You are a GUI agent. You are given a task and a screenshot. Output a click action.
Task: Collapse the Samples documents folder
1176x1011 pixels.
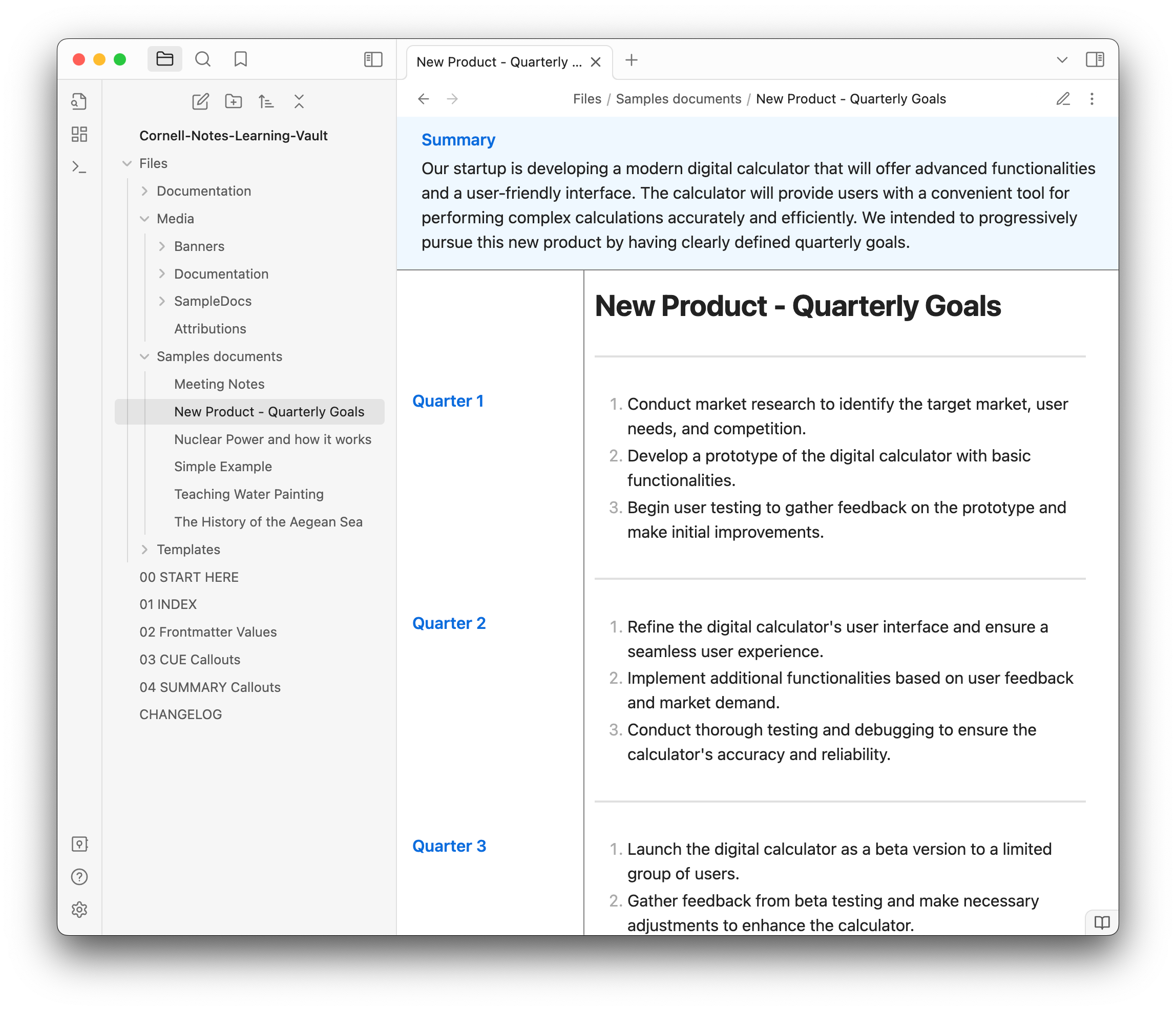coord(144,356)
